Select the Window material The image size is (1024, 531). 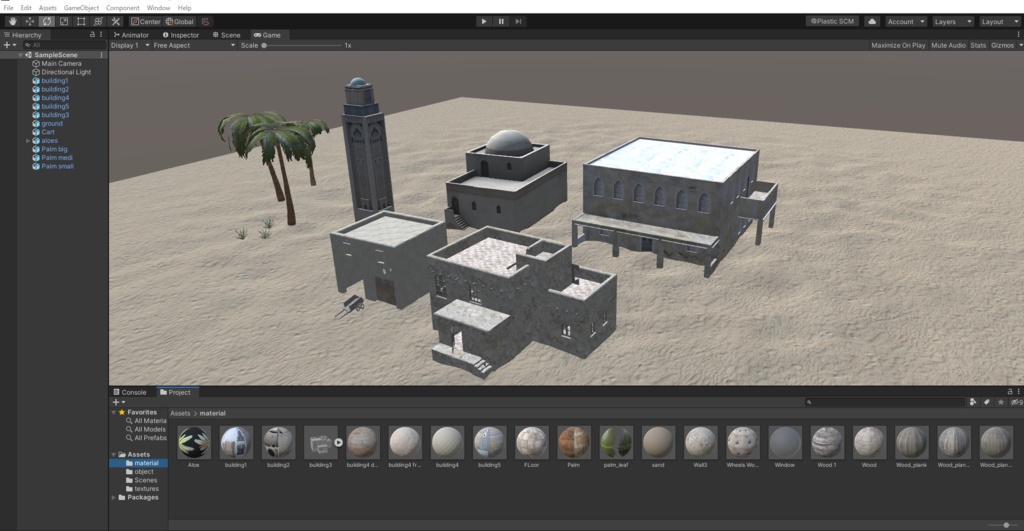[x=784, y=442]
